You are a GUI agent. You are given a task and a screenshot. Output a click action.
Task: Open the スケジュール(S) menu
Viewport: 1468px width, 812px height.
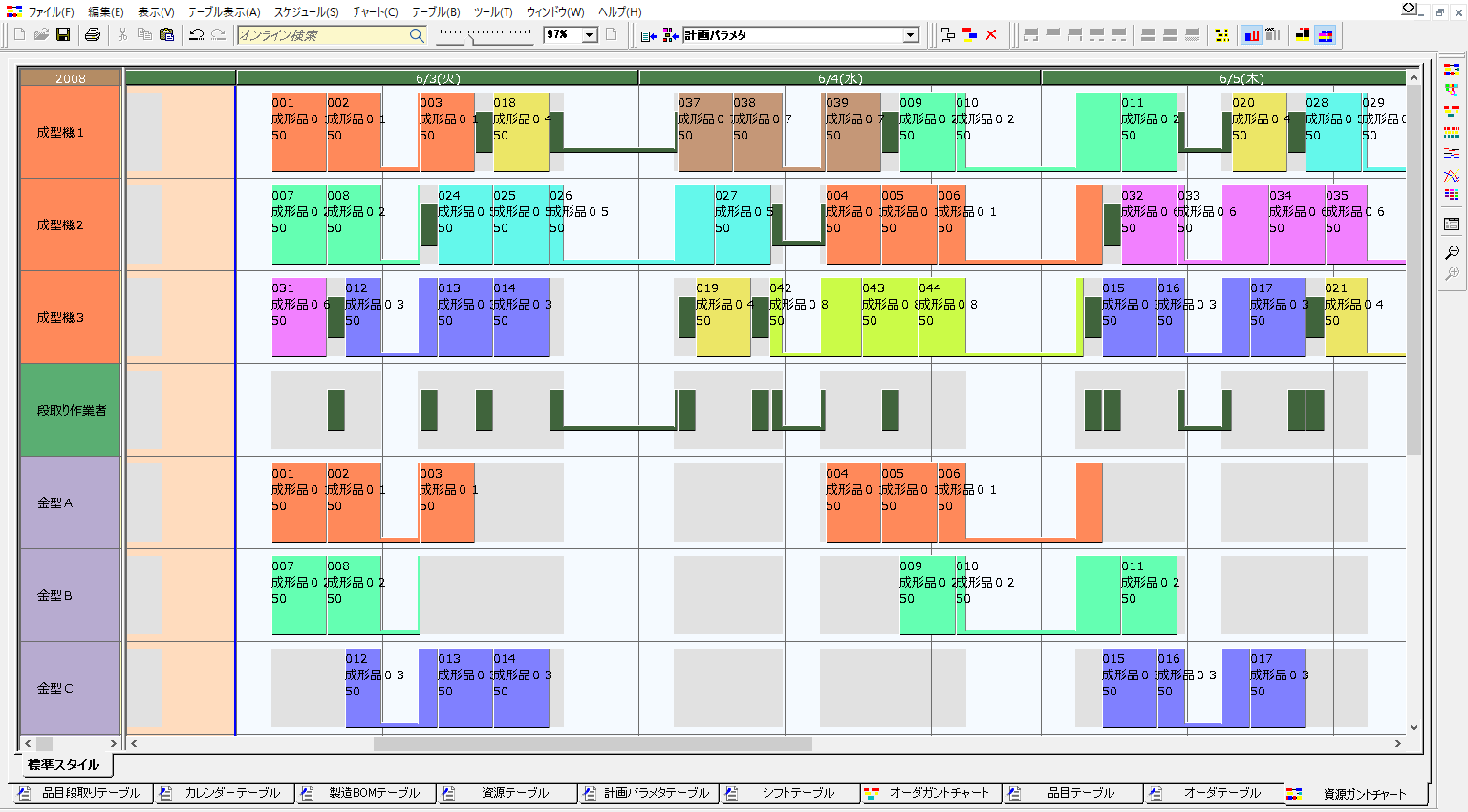tap(306, 11)
